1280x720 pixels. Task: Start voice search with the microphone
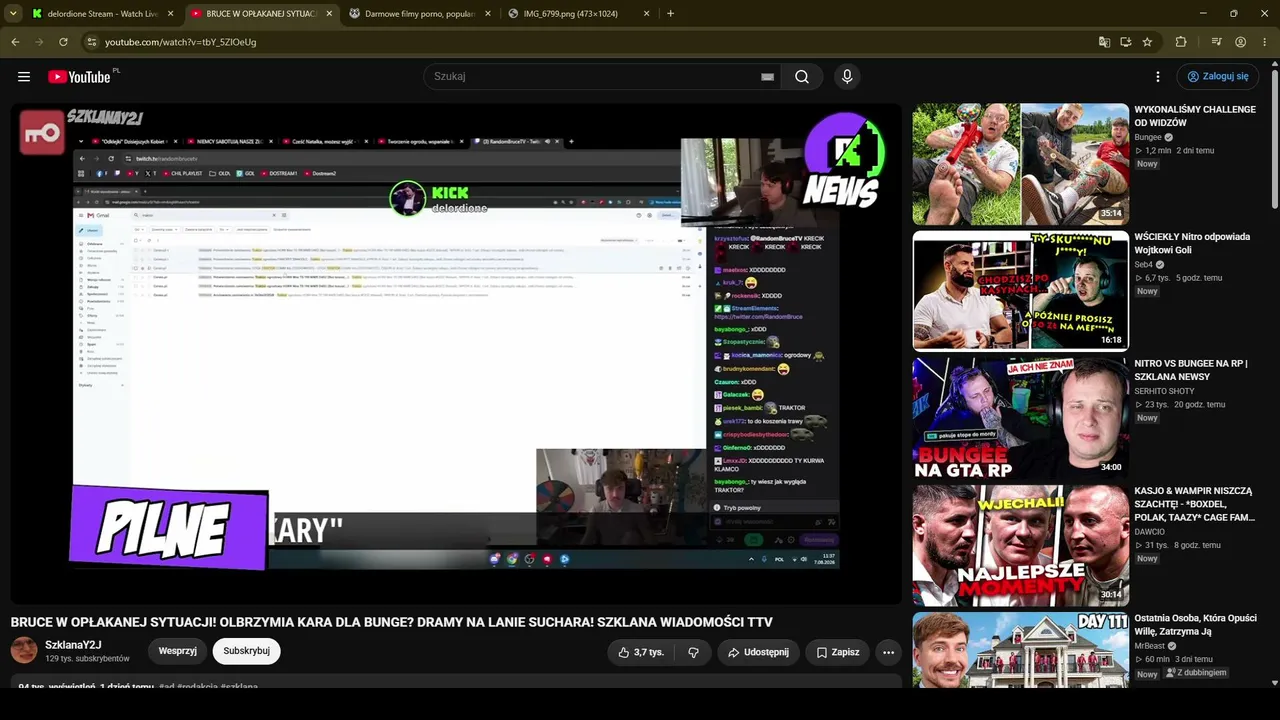coord(847,77)
